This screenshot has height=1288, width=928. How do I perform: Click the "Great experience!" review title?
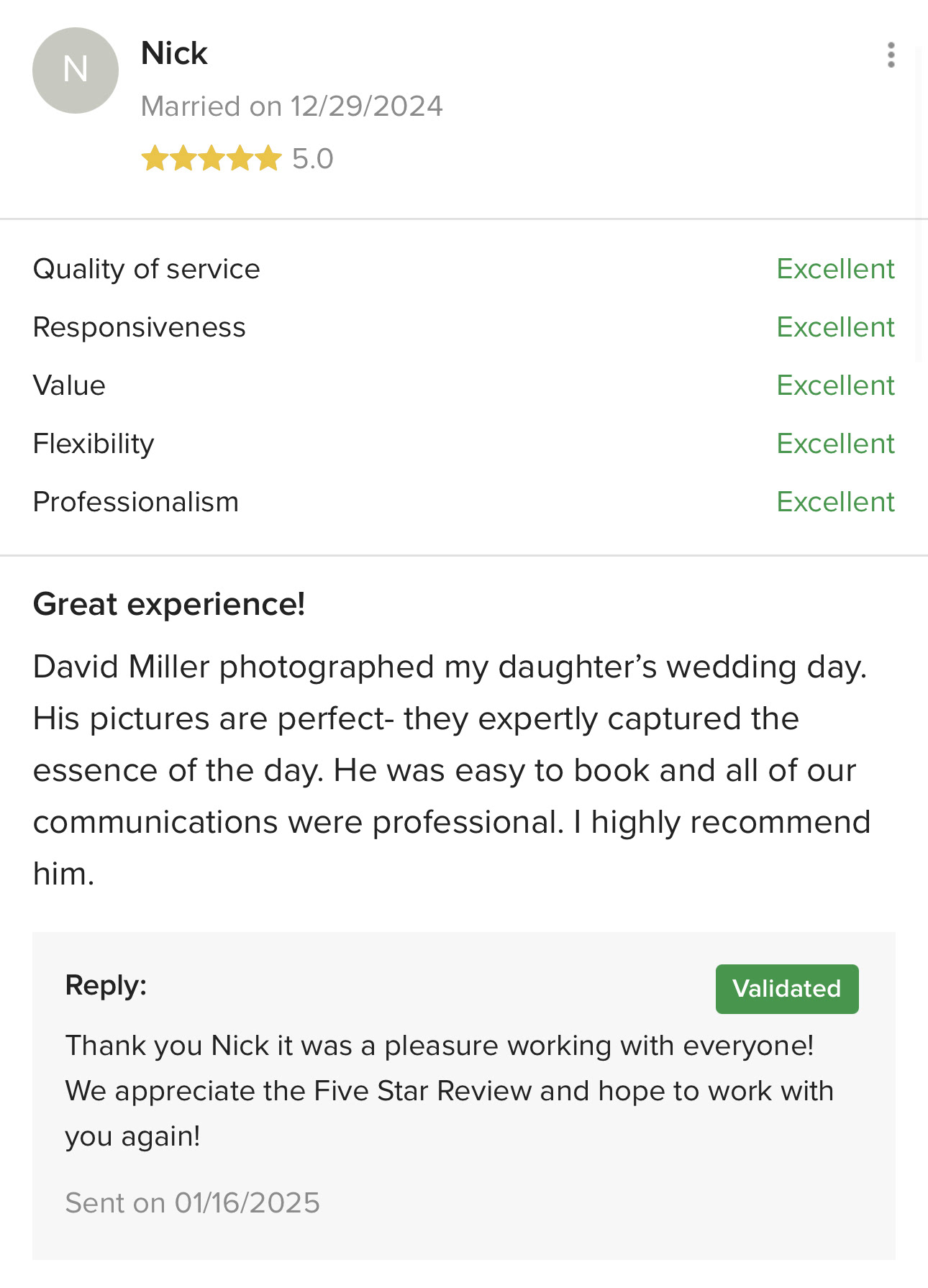coord(169,604)
